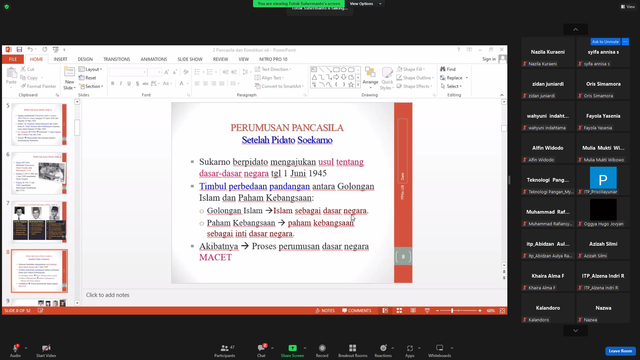This screenshot has height=360, width=640.
Task: Click Undo in quick access toolbar
Action: pyautogui.click(x=30, y=49)
